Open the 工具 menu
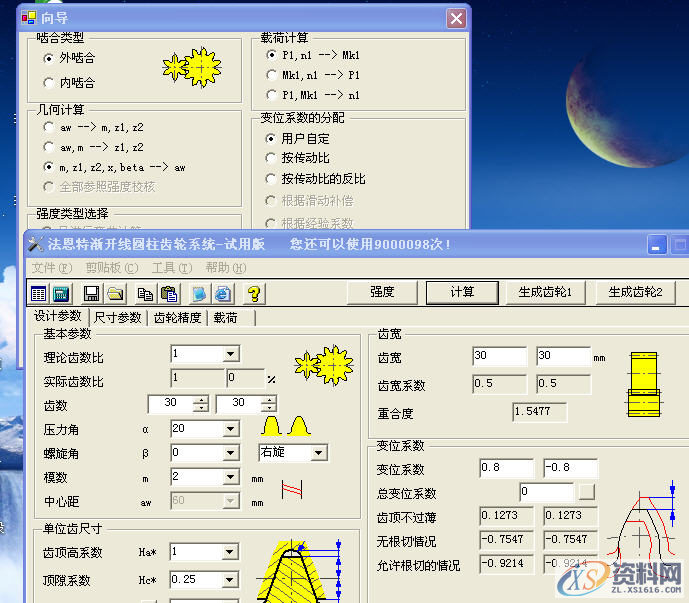Image resolution: width=689 pixels, height=603 pixels. [172, 268]
